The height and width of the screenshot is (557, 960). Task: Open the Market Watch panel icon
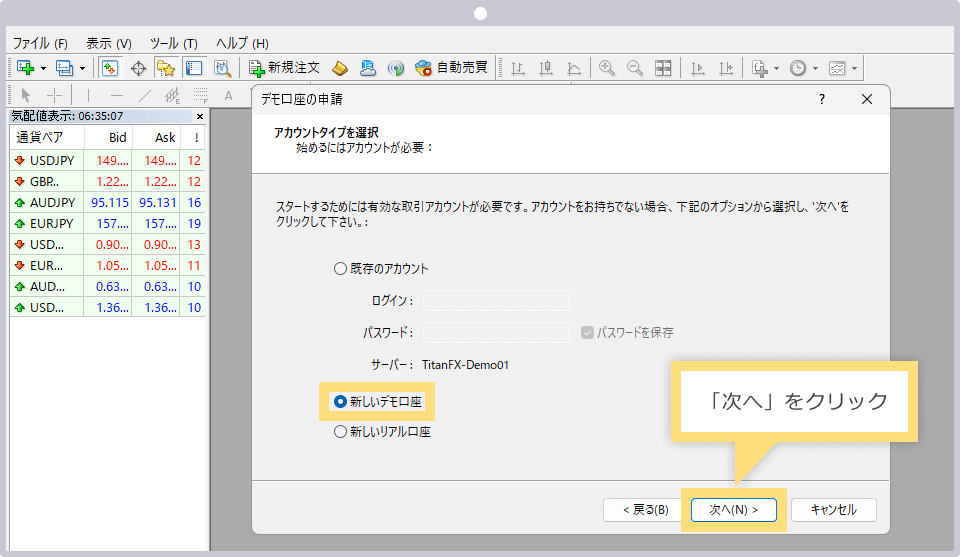click(x=110, y=68)
